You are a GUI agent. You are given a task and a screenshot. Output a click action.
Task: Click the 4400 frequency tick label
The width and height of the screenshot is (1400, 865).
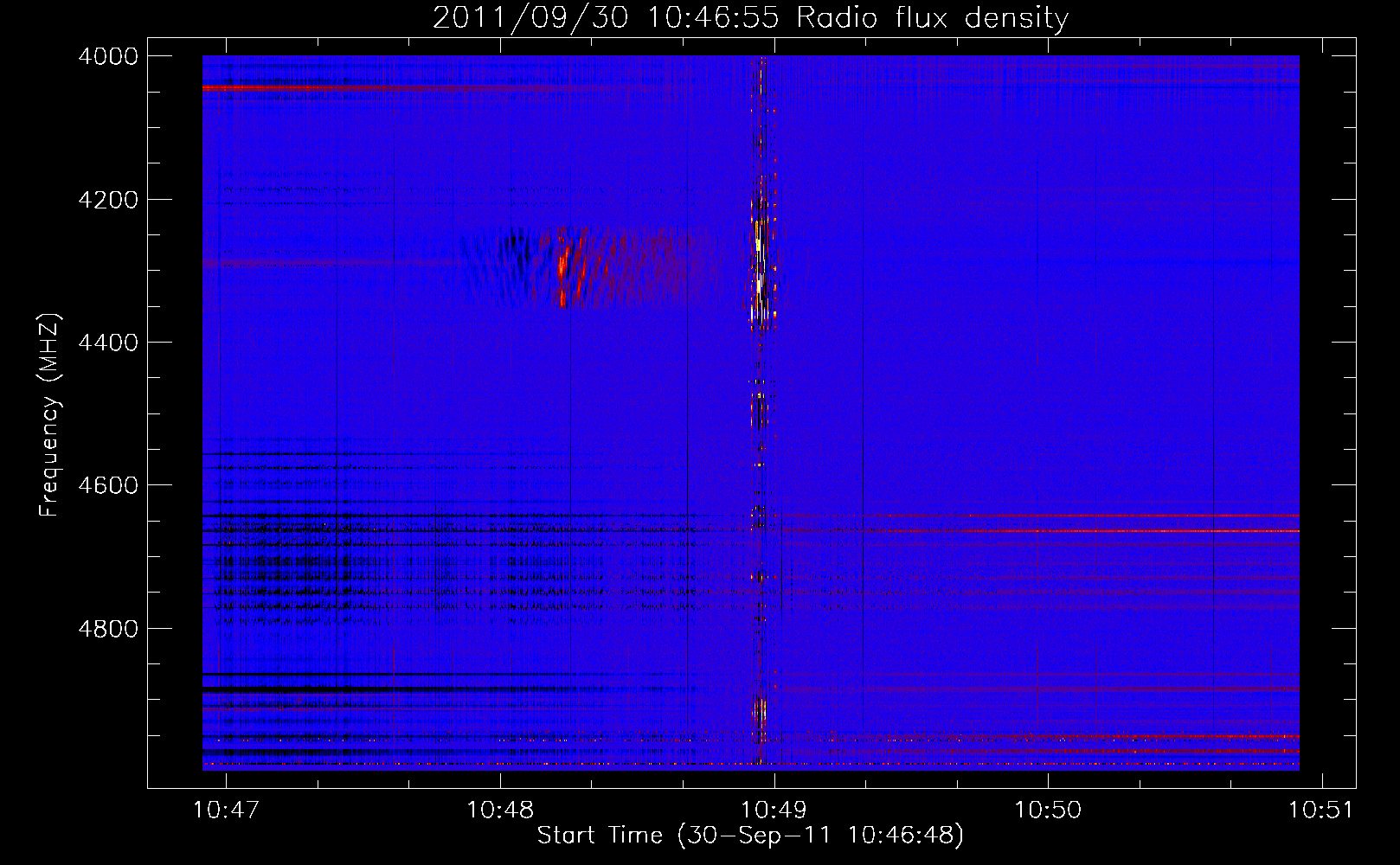click(x=108, y=343)
